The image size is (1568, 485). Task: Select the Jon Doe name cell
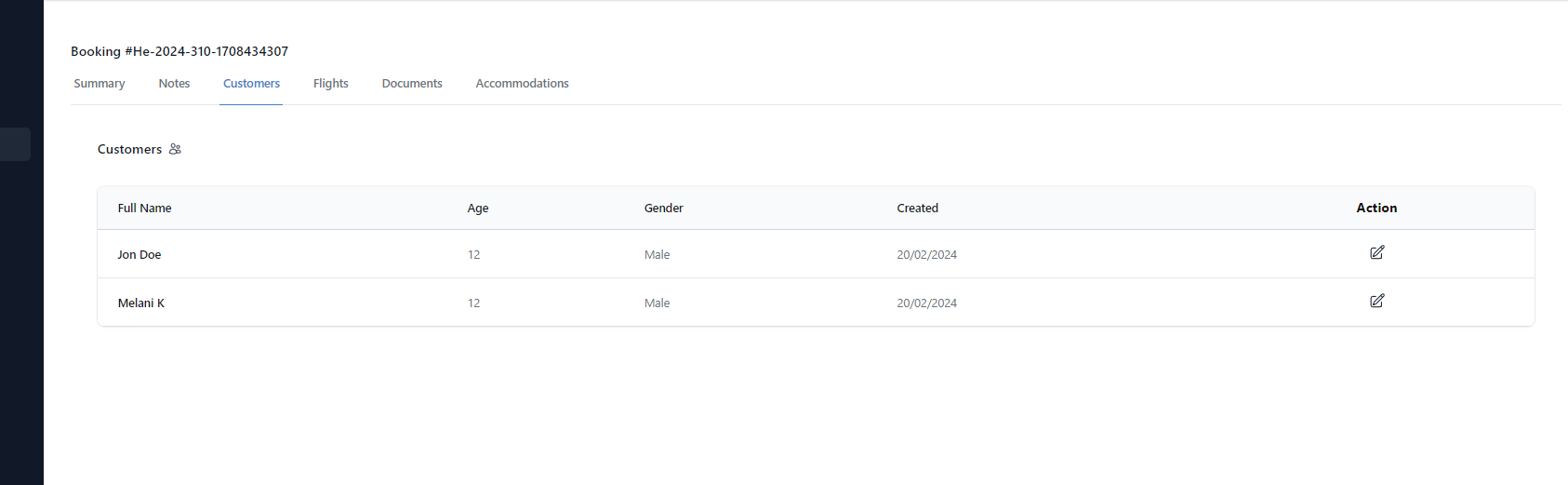pyautogui.click(x=140, y=255)
